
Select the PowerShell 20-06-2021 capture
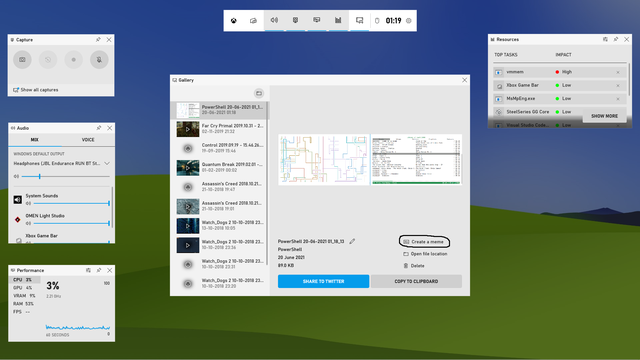coord(219,110)
